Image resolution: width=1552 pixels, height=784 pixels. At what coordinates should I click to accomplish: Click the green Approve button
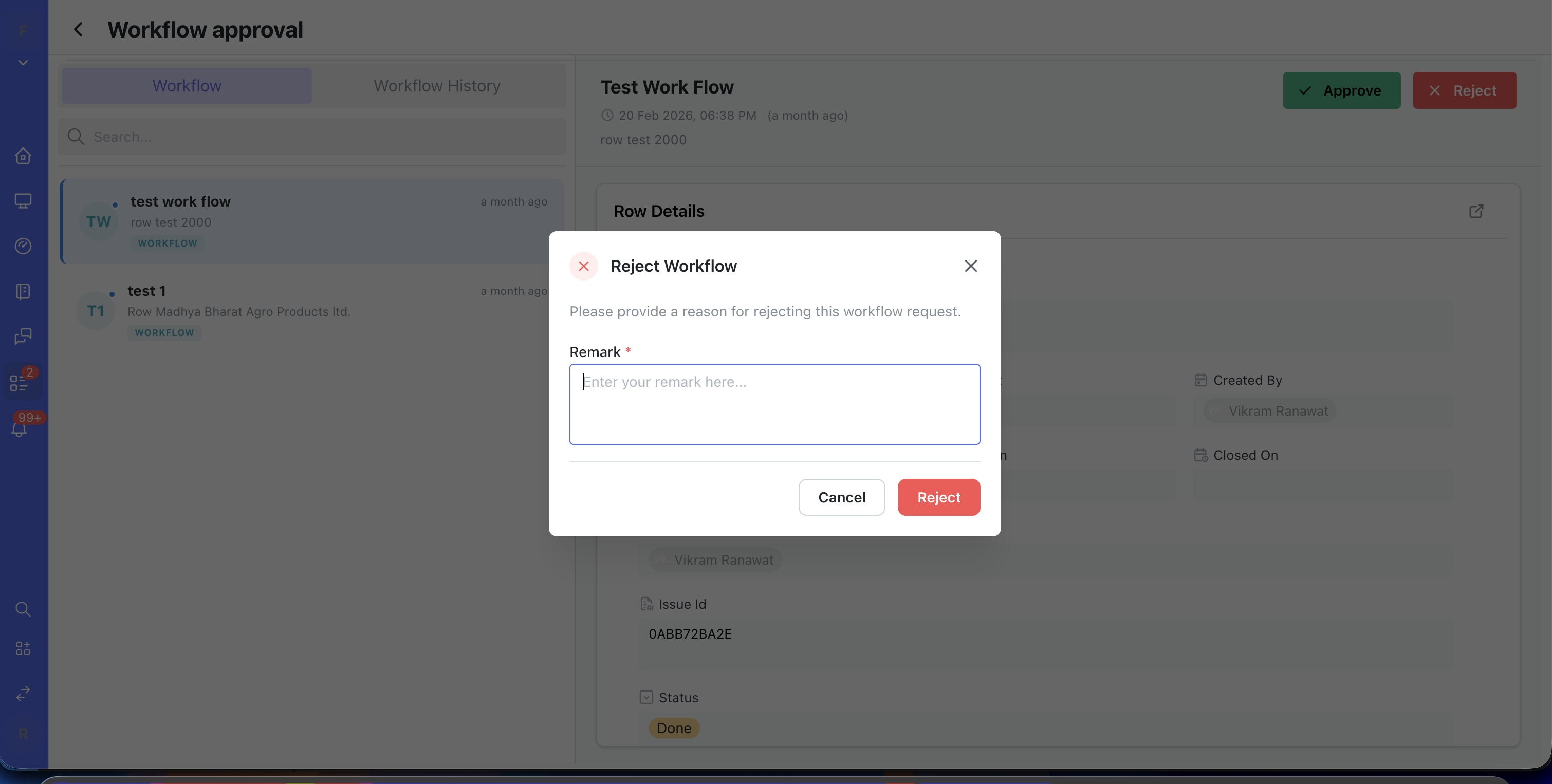1341,90
